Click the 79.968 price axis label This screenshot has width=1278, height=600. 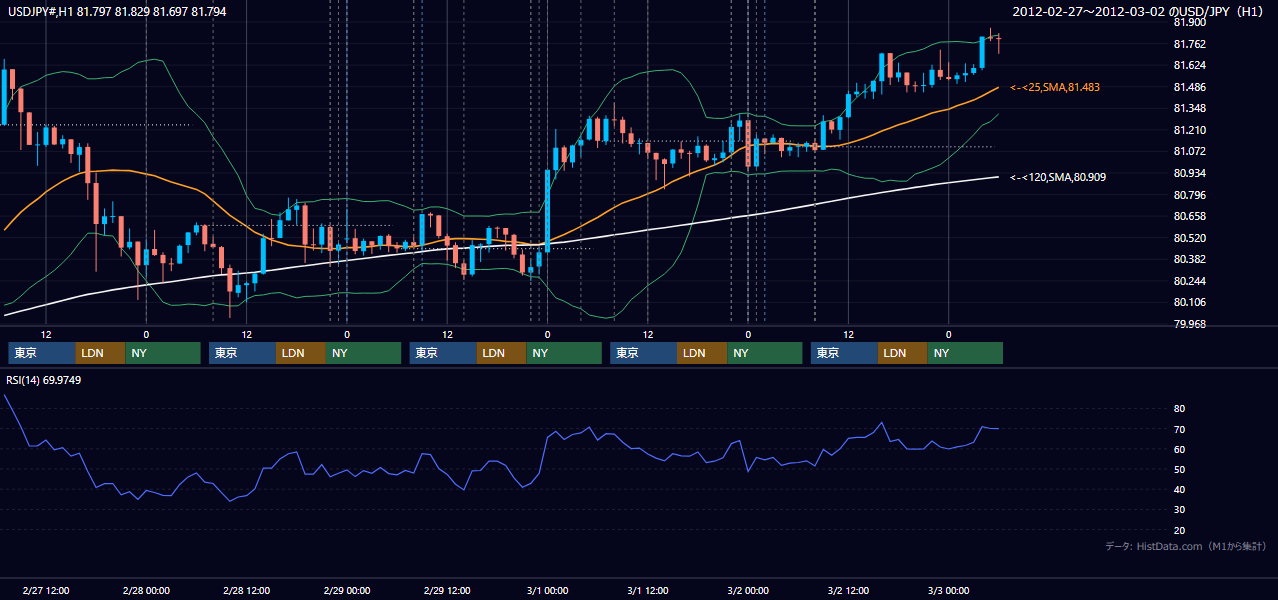[1189, 324]
